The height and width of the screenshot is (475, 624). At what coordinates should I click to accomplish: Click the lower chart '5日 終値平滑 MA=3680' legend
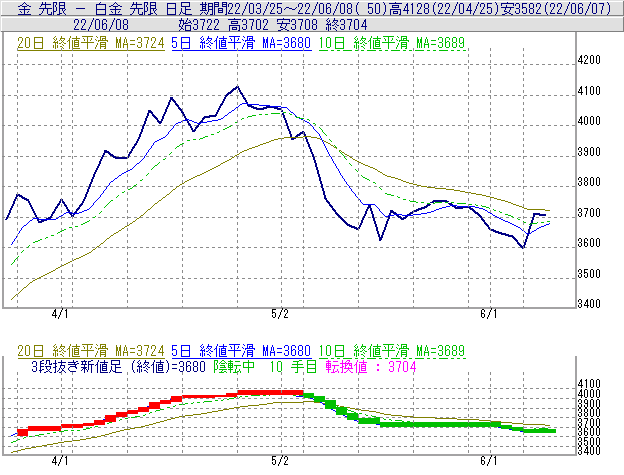coord(241,351)
